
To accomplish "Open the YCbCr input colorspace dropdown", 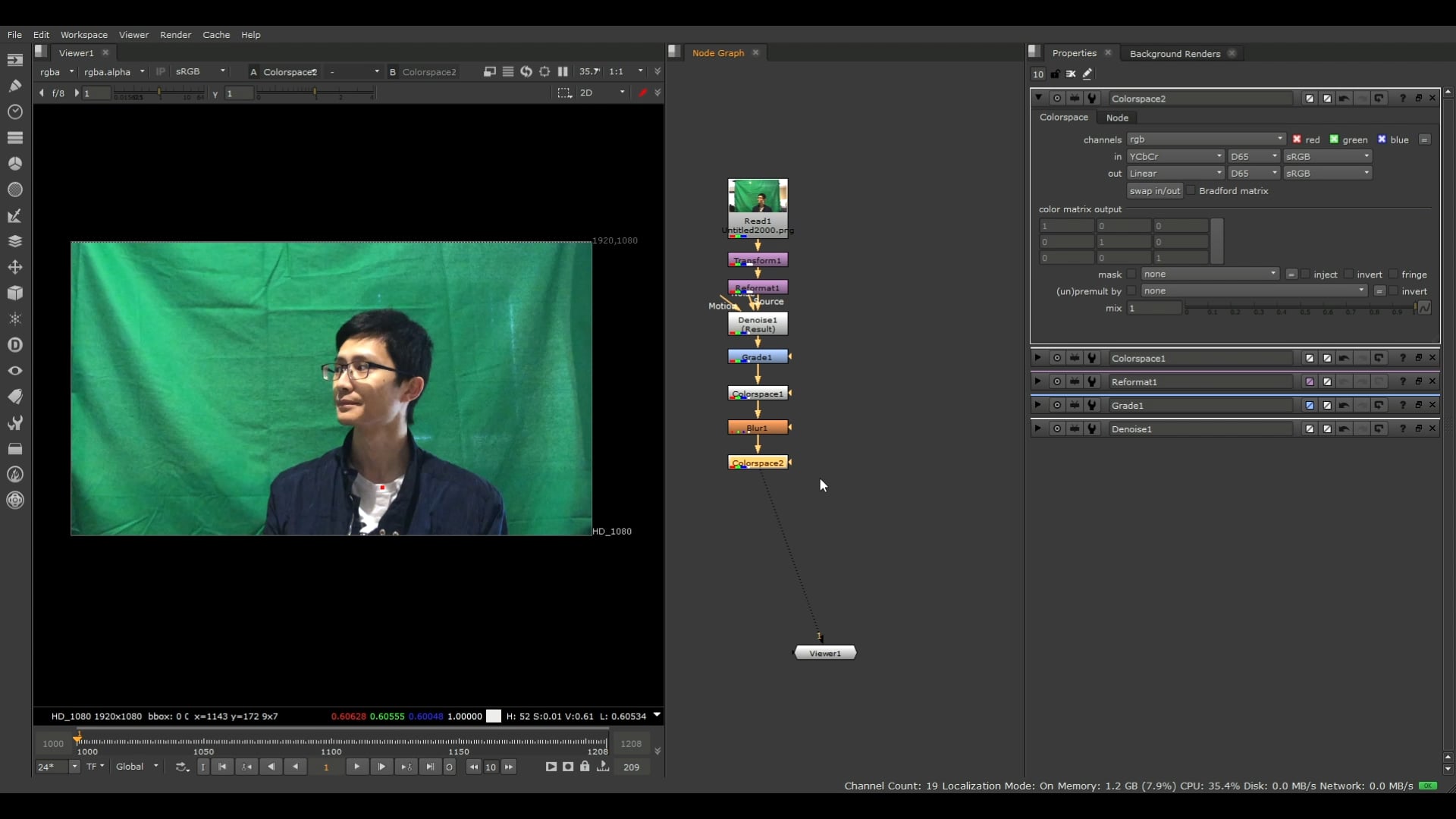I will pyautogui.click(x=1175, y=156).
